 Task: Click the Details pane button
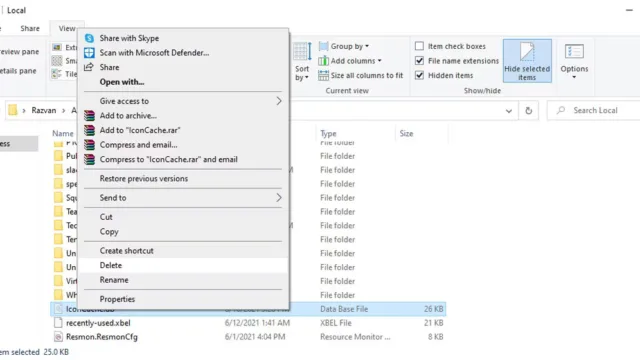pos(18,71)
